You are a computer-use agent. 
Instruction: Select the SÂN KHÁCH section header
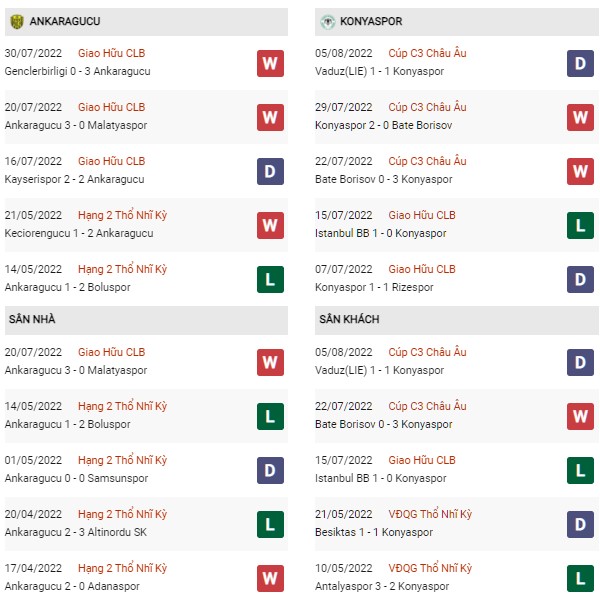tap(457, 320)
